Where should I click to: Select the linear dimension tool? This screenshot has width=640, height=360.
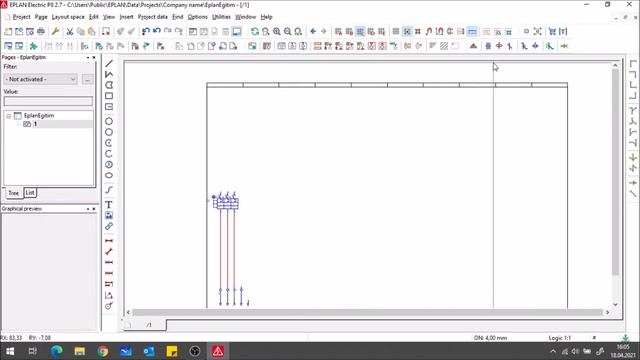click(109, 241)
